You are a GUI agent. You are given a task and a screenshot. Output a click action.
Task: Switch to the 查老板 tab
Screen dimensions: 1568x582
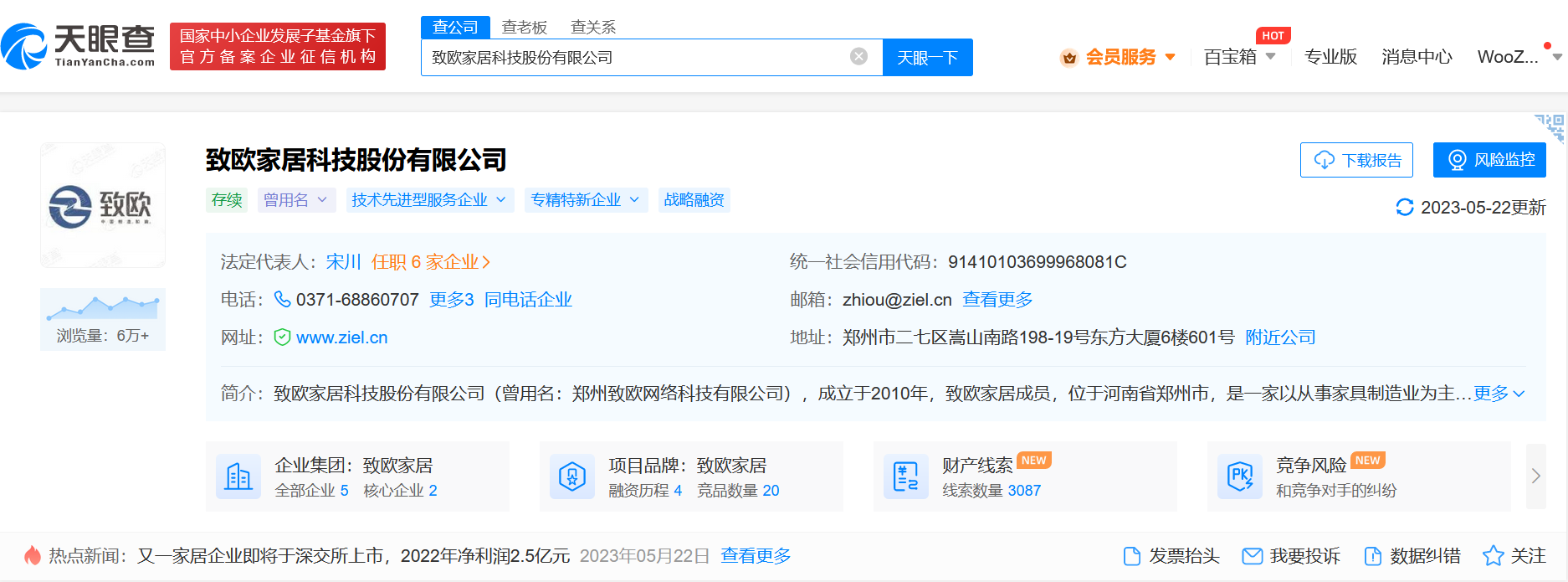(x=524, y=28)
